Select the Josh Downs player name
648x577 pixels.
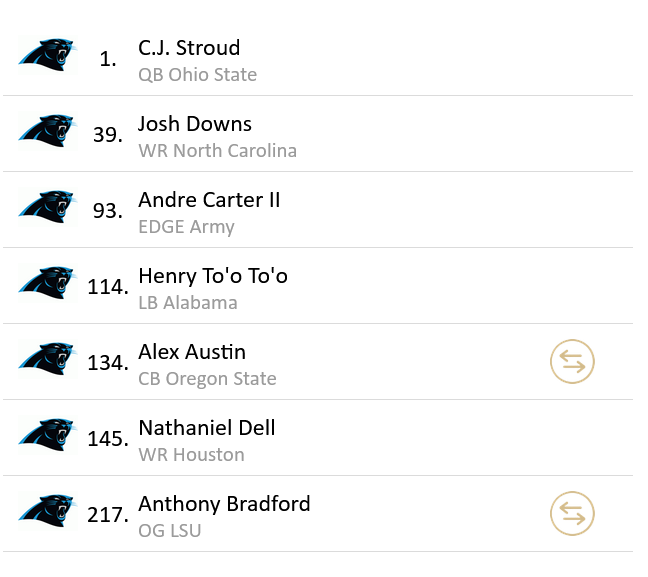(195, 124)
